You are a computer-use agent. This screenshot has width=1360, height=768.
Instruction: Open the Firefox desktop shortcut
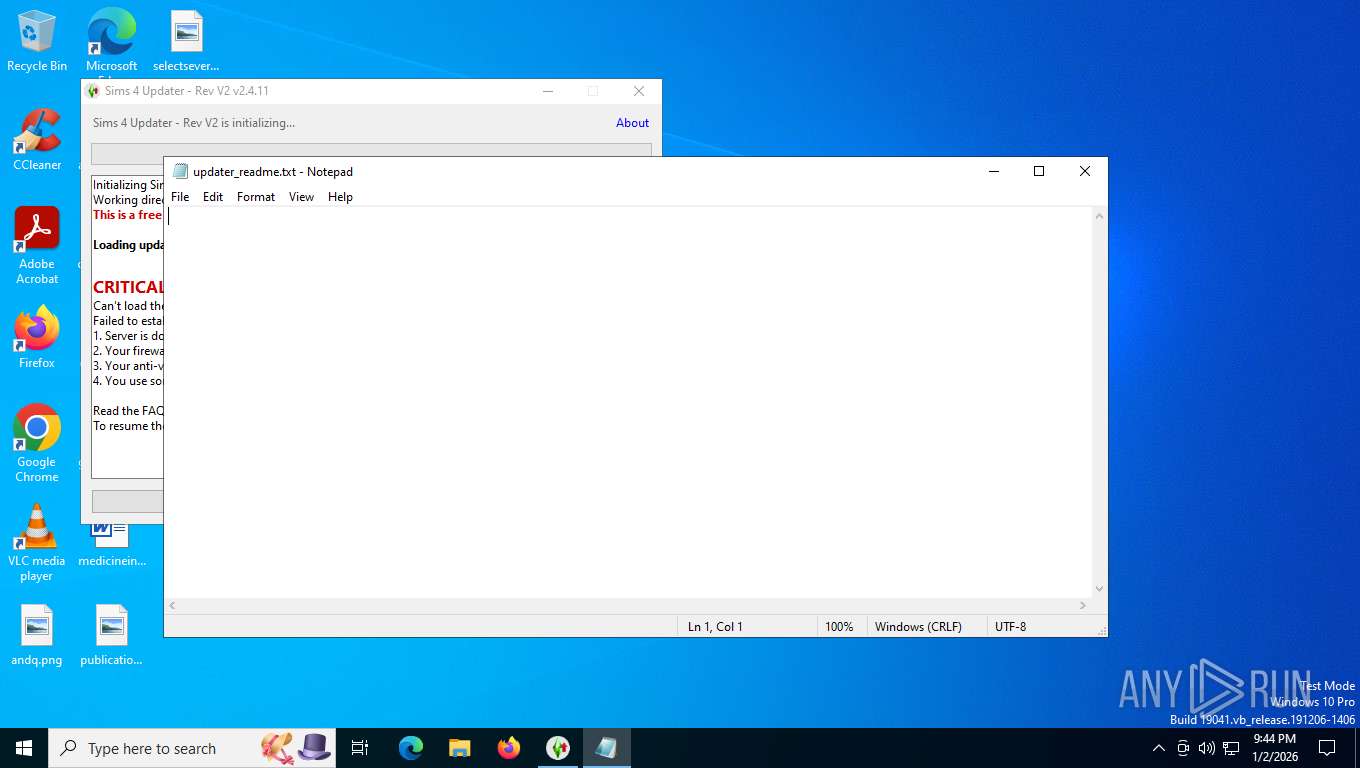37,338
